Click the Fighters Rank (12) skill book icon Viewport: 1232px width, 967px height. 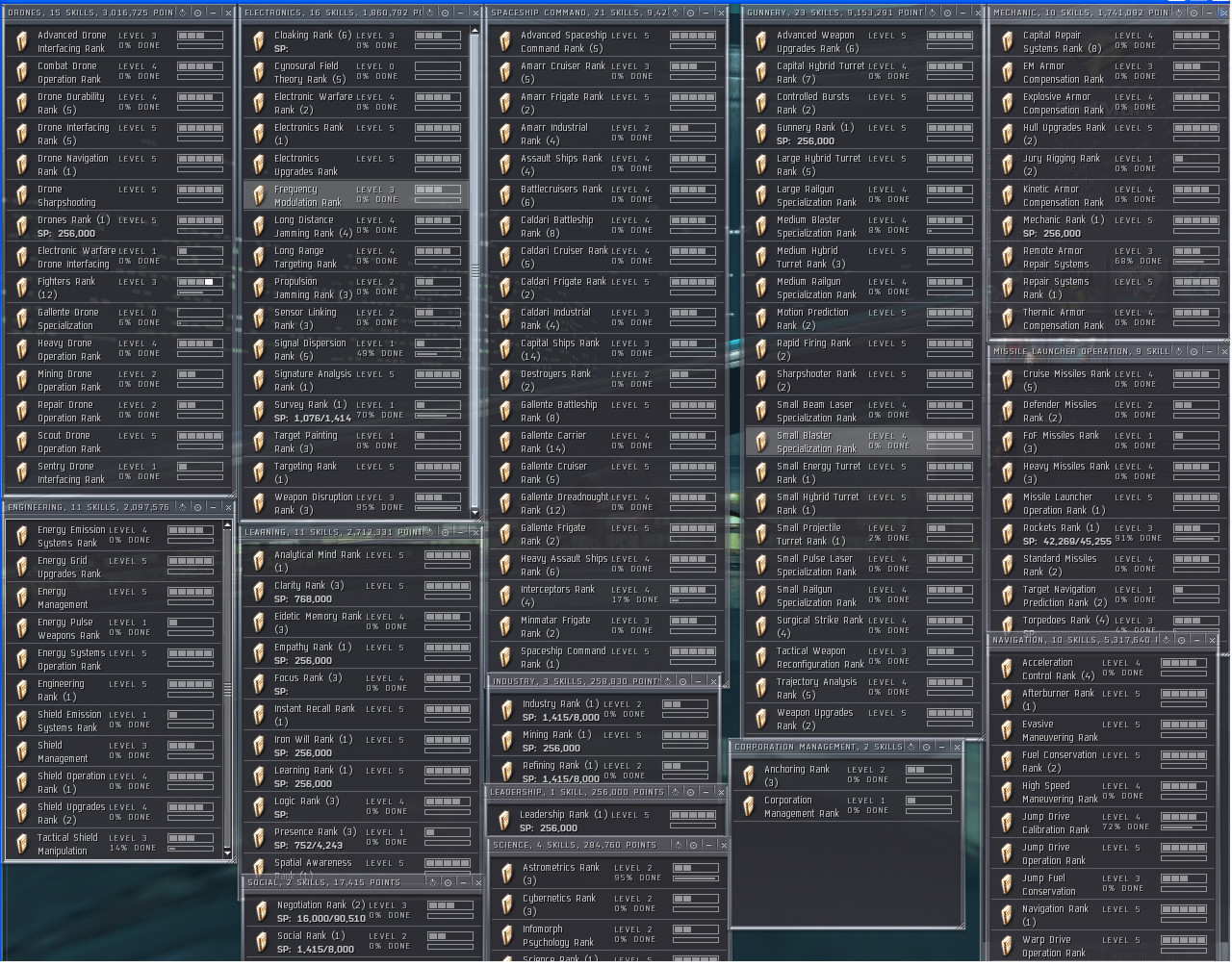coord(21,288)
